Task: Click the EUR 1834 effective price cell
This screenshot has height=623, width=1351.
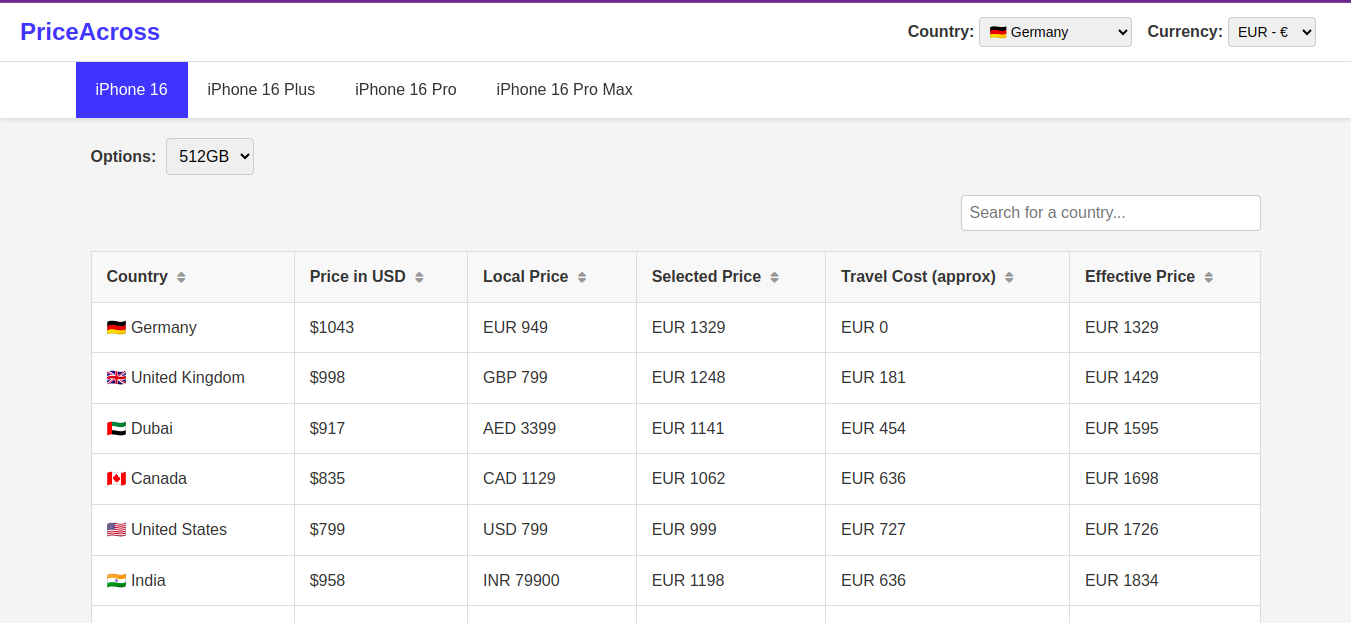Action: pyautogui.click(x=1165, y=581)
